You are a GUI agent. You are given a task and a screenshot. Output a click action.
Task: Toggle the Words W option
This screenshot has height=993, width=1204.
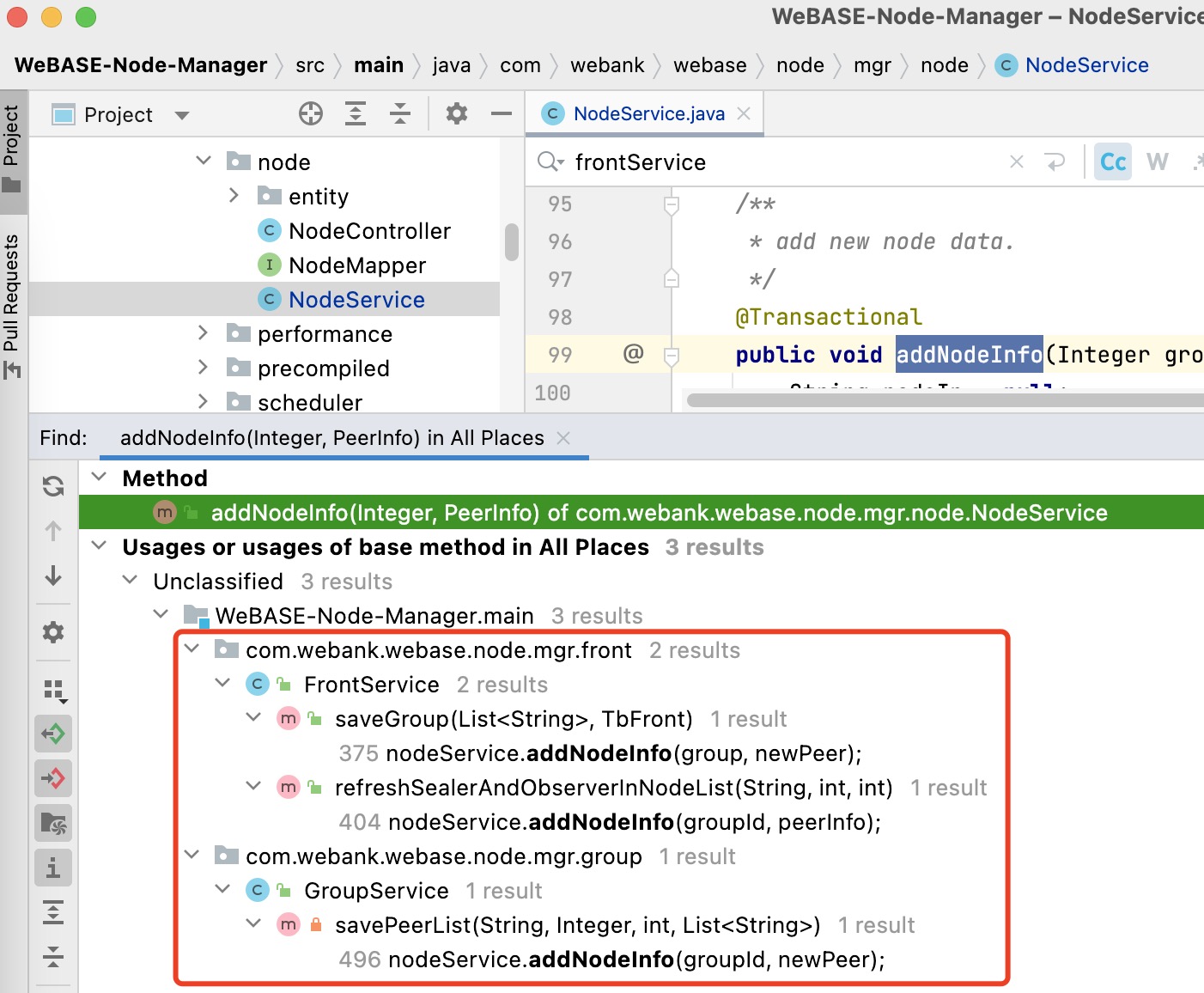click(1158, 161)
